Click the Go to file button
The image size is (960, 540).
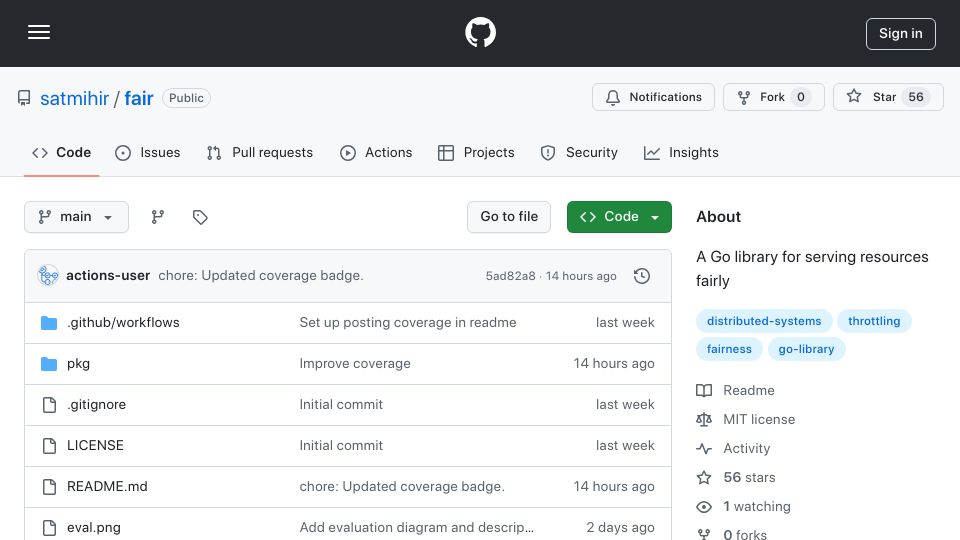509,217
